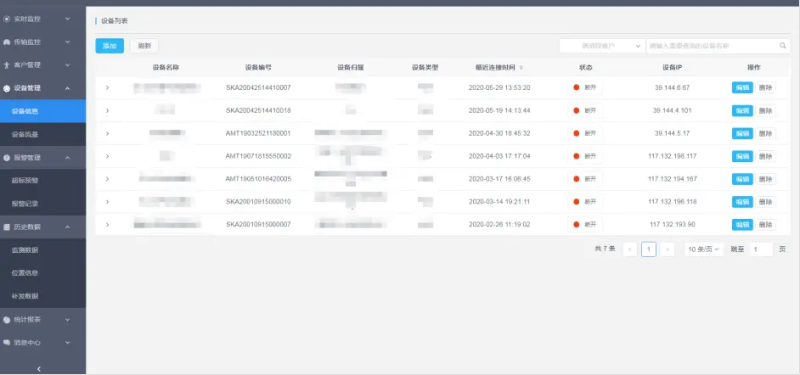Click the 统计报表 sidebar icon
The height and width of the screenshot is (375, 800).
click(7, 320)
